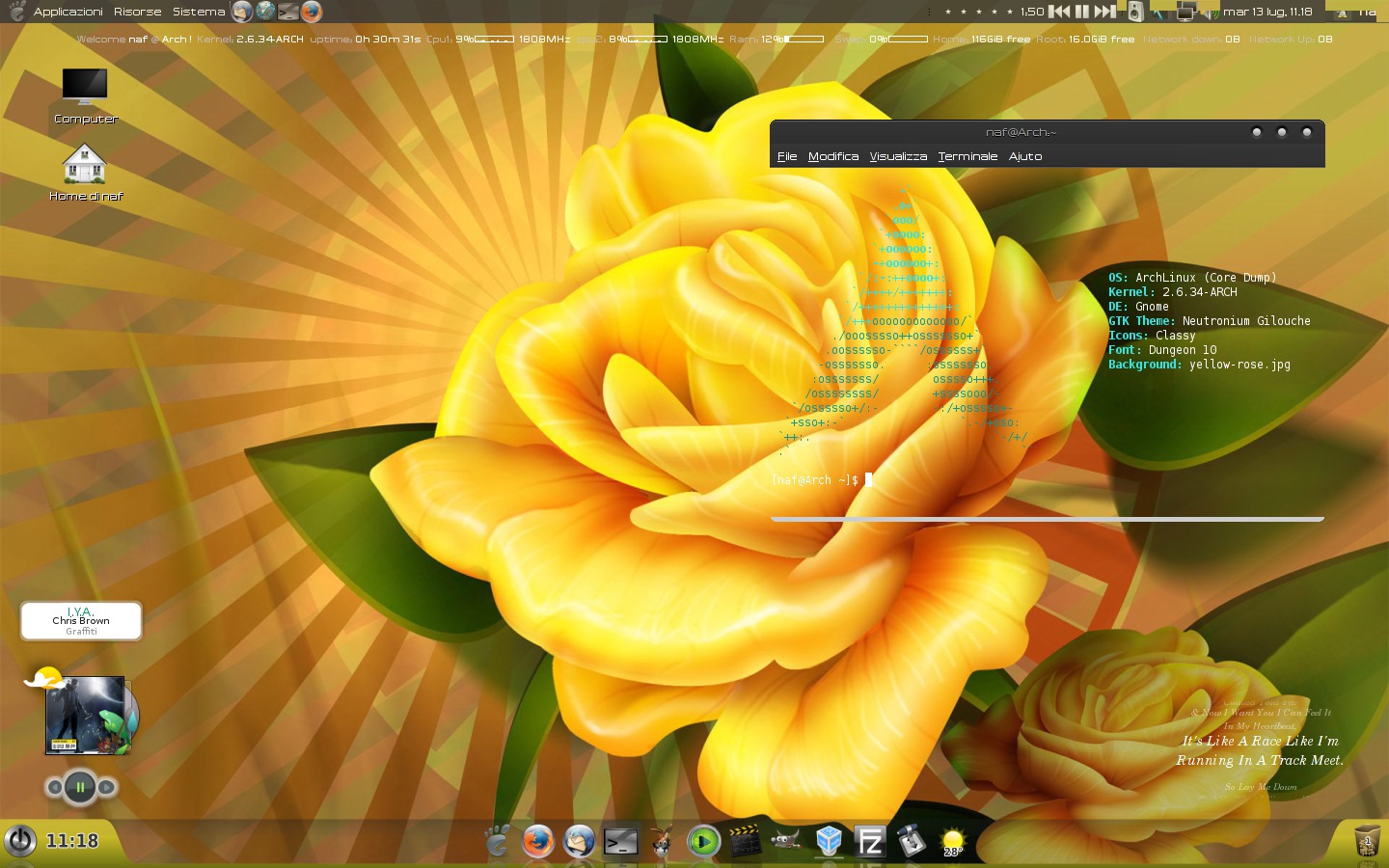Open the Modifica menu in terminal
The width and height of the screenshot is (1389, 868).
click(x=833, y=156)
